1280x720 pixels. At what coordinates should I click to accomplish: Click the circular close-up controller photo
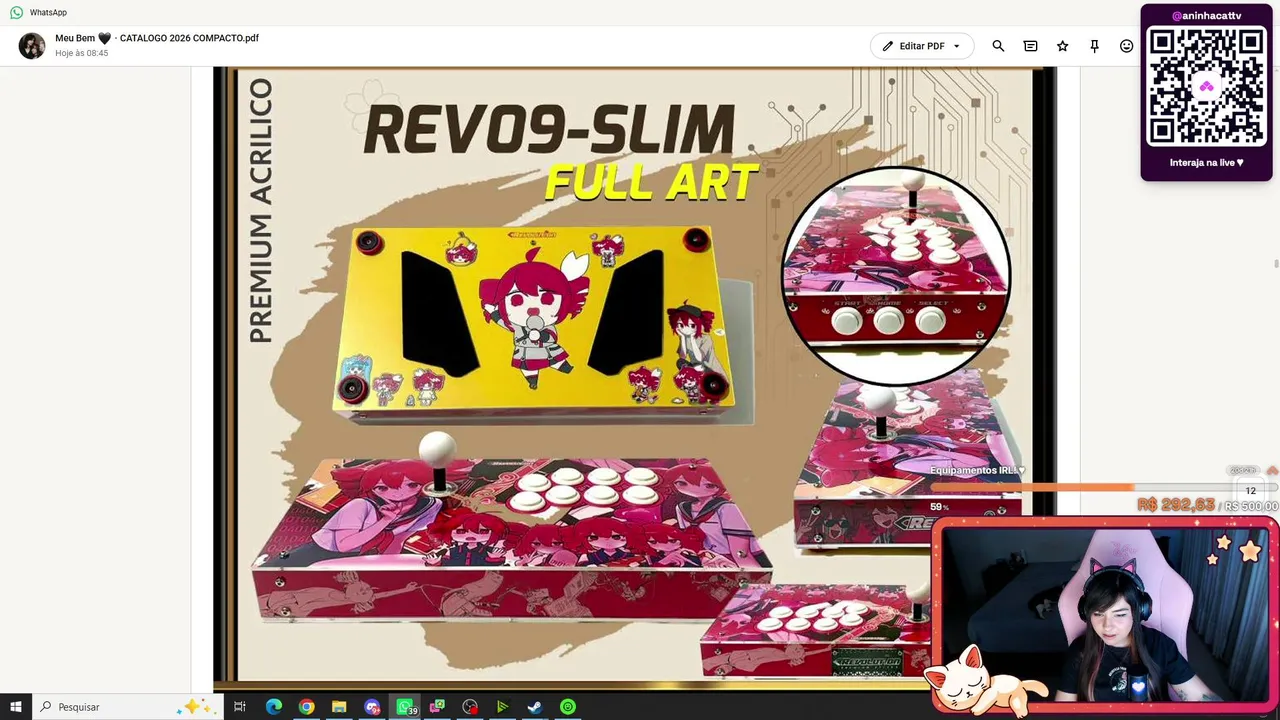(896, 276)
